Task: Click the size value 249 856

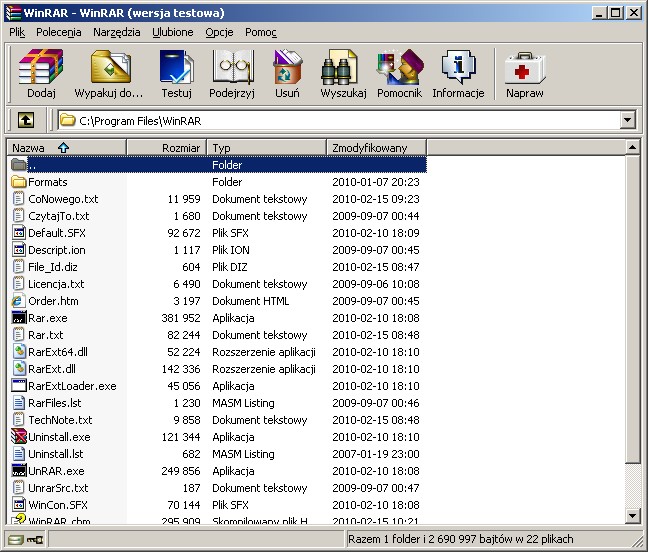Action: point(181,471)
